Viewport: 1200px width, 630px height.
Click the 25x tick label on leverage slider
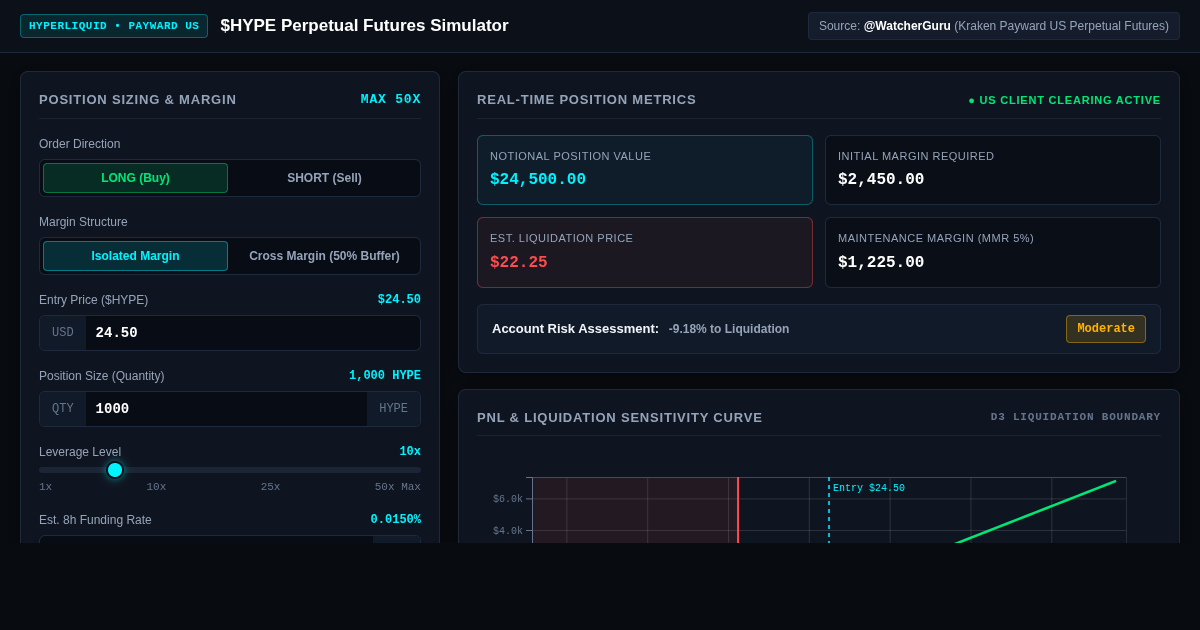click(x=270, y=487)
